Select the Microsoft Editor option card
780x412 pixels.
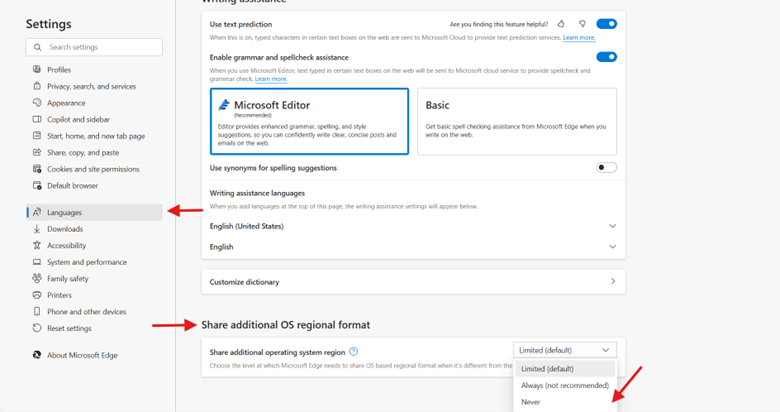[x=309, y=121]
